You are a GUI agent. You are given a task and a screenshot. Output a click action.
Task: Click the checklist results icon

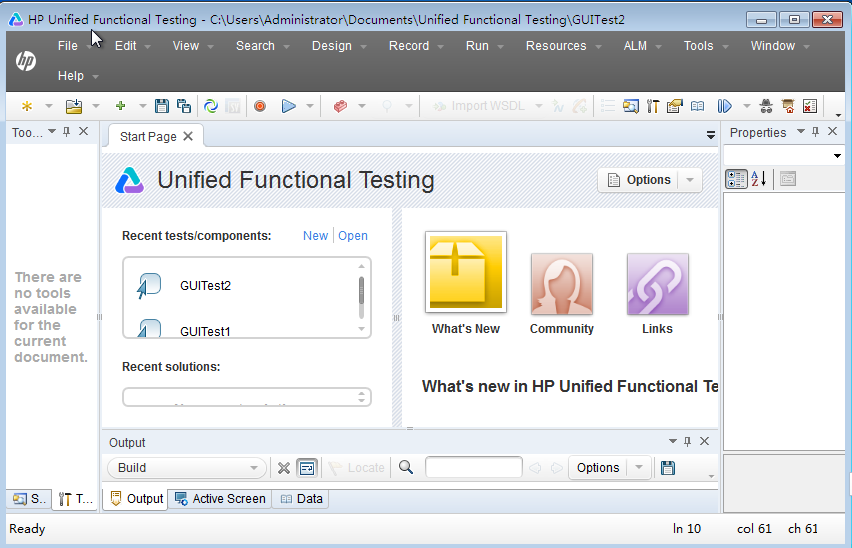coord(810,106)
